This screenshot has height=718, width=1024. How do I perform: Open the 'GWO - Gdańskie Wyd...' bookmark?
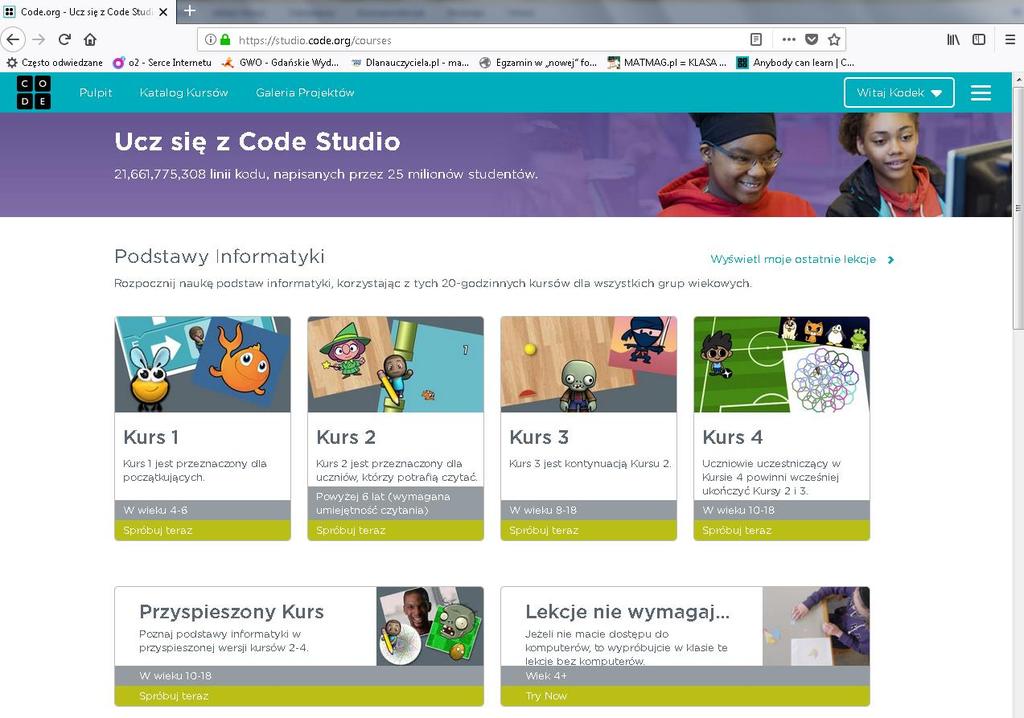point(281,63)
